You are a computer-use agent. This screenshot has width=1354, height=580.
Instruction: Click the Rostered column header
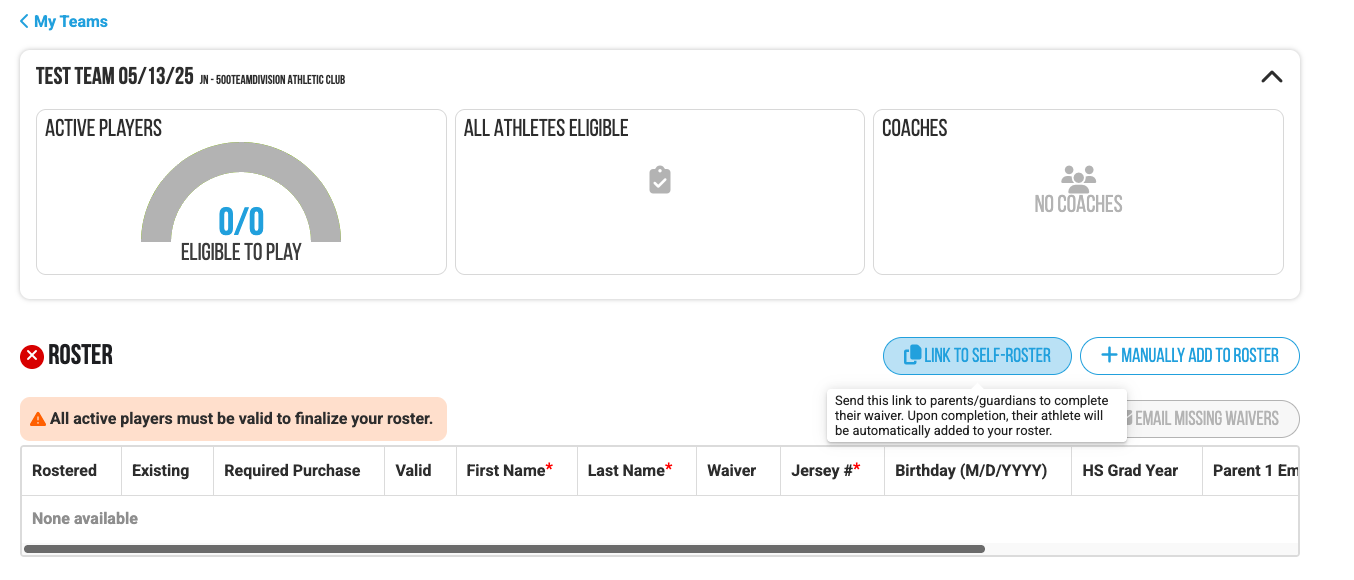click(x=65, y=470)
